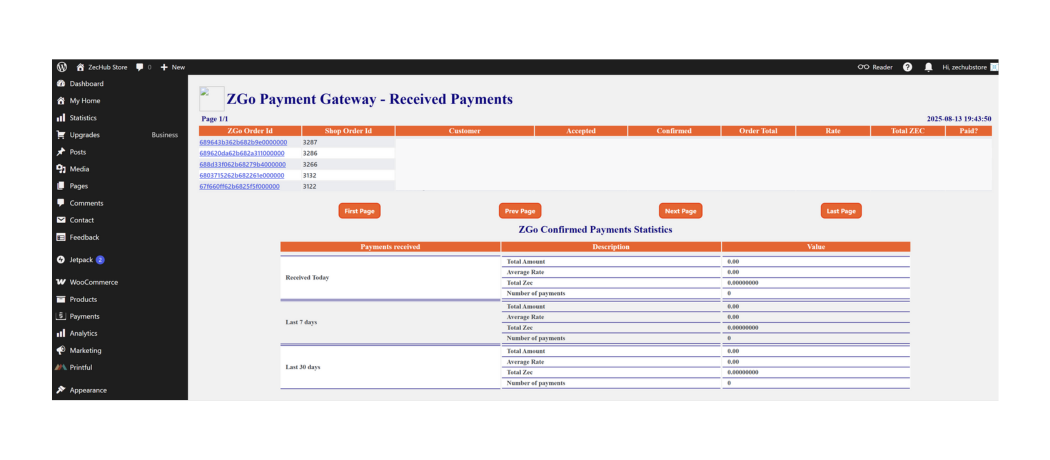Screen dimensions: 1050x460
Task: Click the Prev Page button
Action: point(520,211)
